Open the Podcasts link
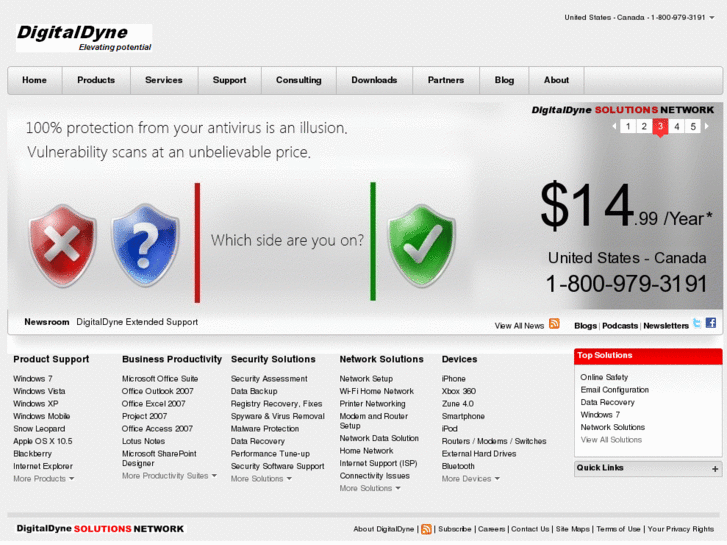The width and height of the screenshot is (727, 545). click(x=620, y=326)
